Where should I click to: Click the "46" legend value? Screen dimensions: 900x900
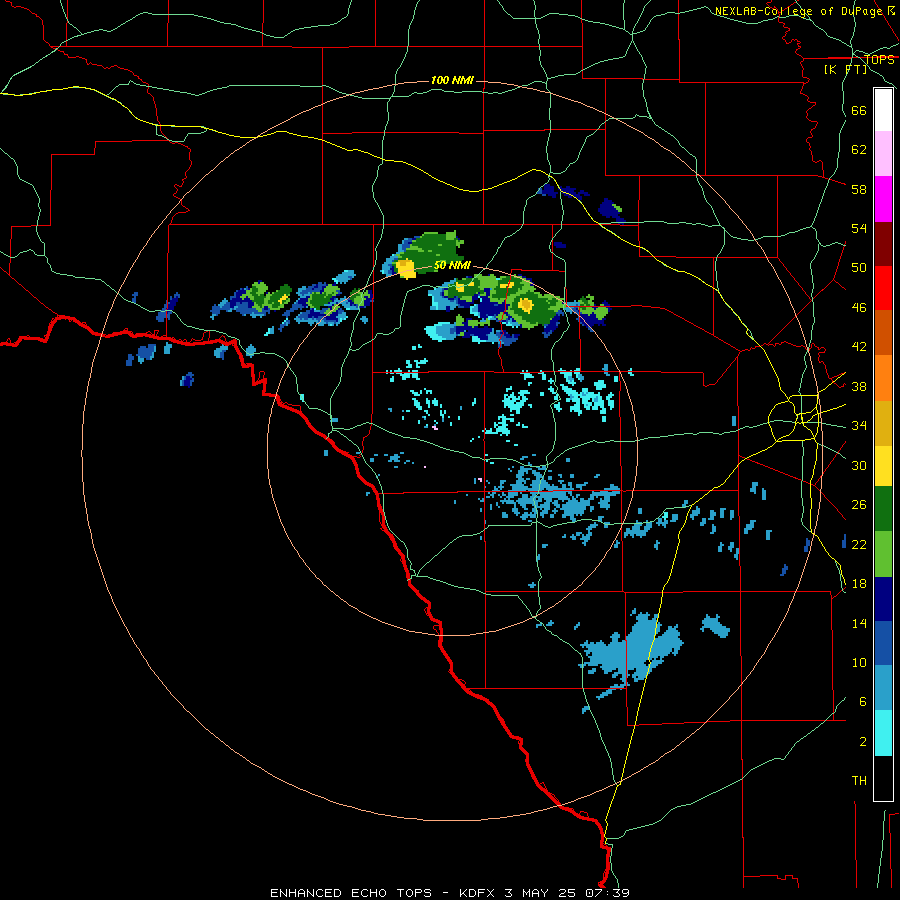pyautogui.click(x=859, y=308)
